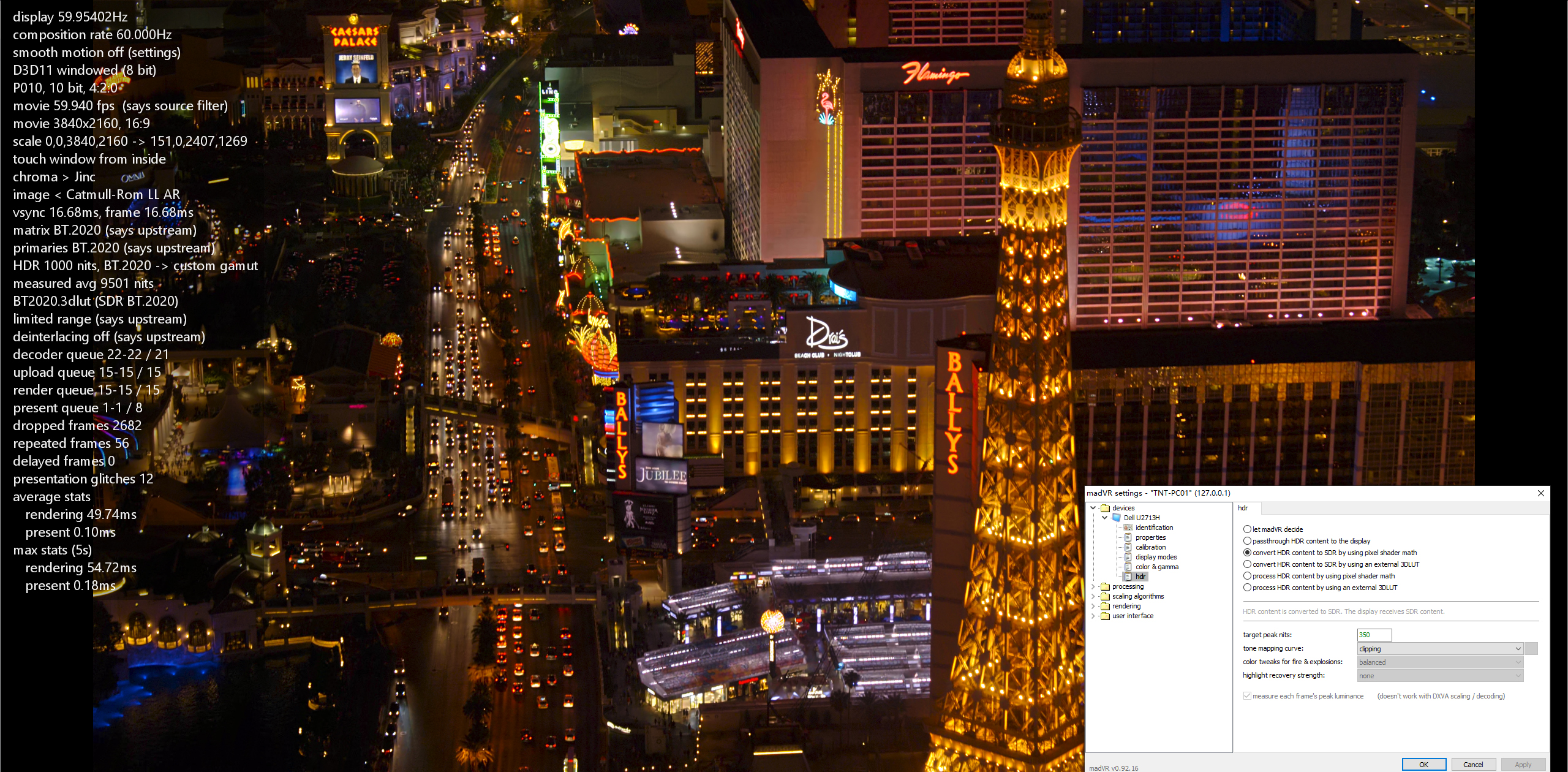Open the display modes page icon
This screenshot has height=772, width=1568.
click(x=1128, y=557)
